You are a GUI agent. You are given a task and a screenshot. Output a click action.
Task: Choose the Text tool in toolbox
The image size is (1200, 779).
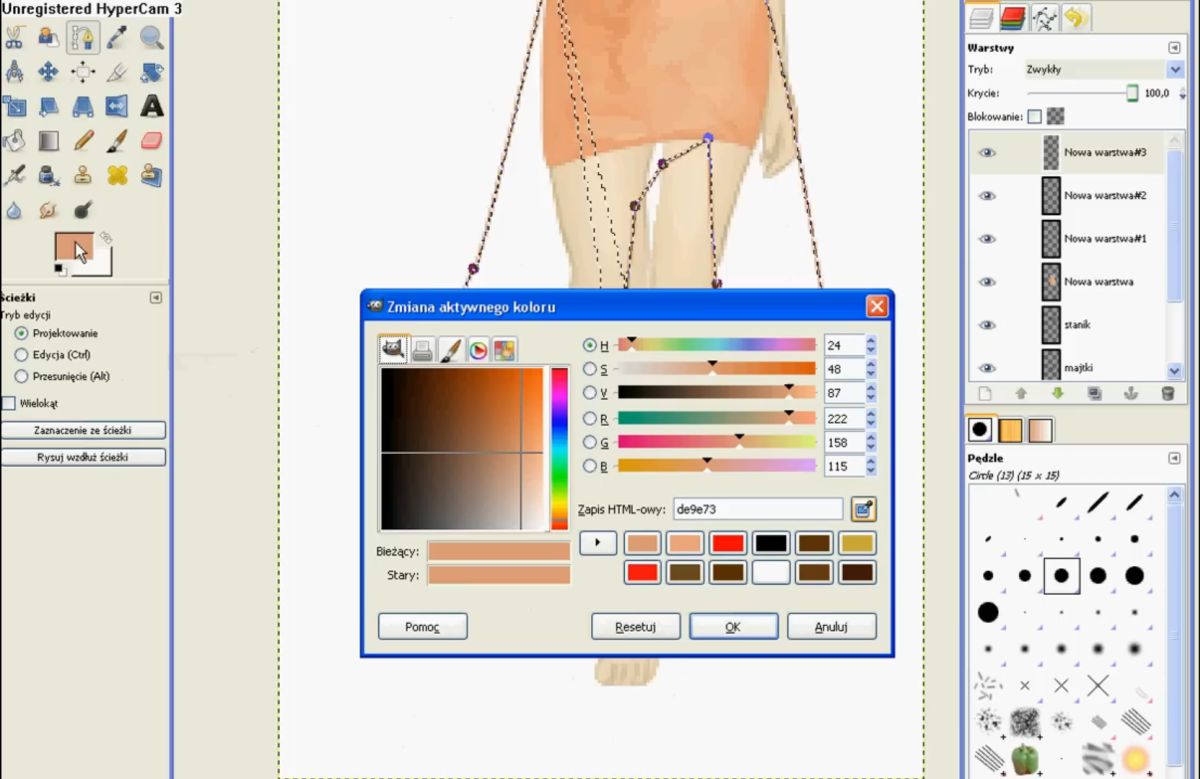(151, 106)
